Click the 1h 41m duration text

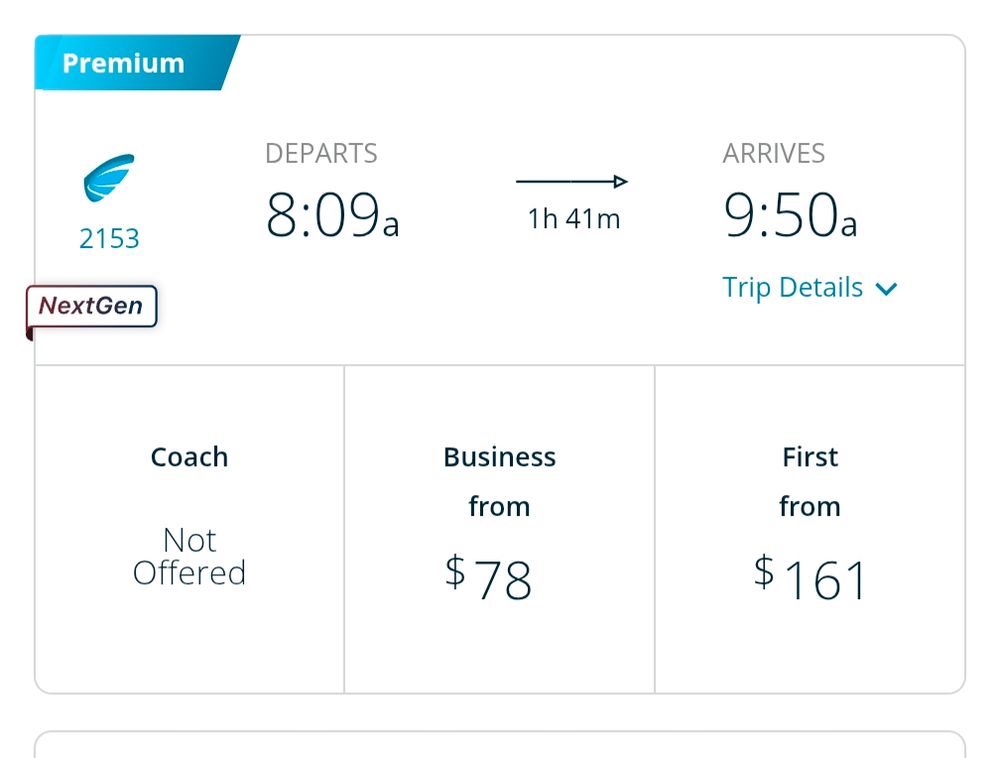pyautogui.click(x=574, y=220)
